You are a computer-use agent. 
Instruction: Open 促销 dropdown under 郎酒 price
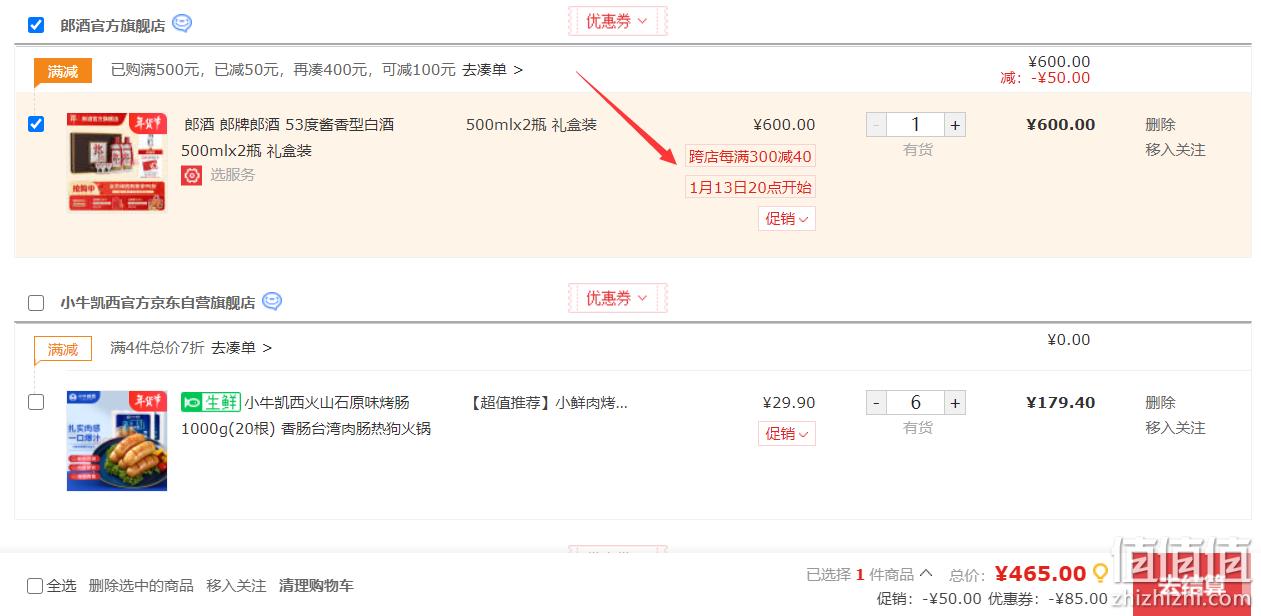(787, 218)
